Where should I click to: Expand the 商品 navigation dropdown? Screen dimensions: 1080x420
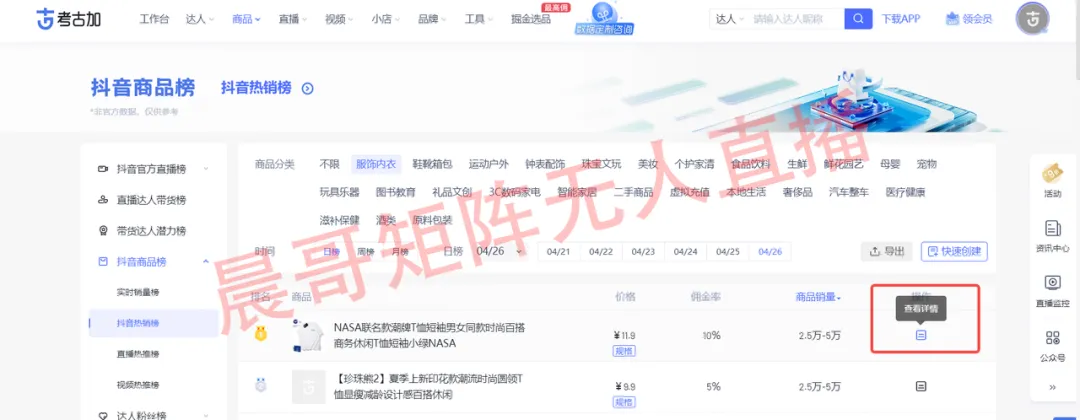(x=247, y=19)
